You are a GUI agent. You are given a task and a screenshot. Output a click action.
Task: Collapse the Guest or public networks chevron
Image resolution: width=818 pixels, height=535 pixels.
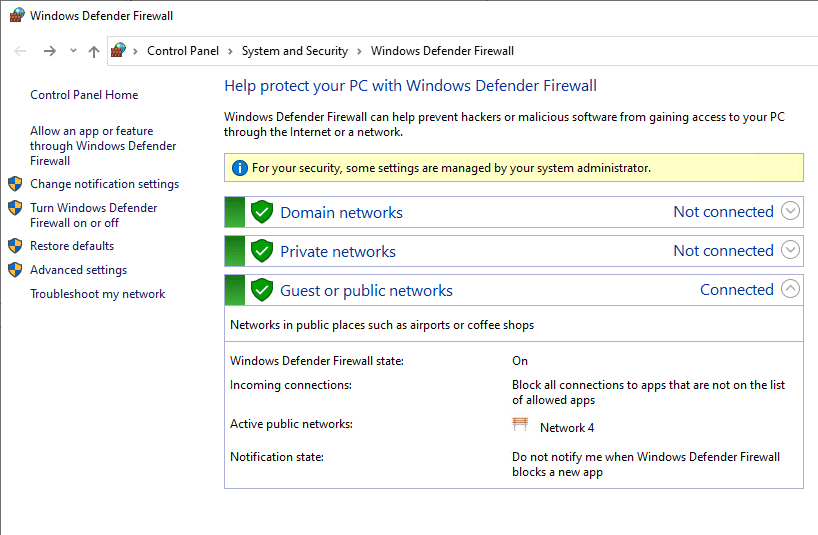coord(790,288)
